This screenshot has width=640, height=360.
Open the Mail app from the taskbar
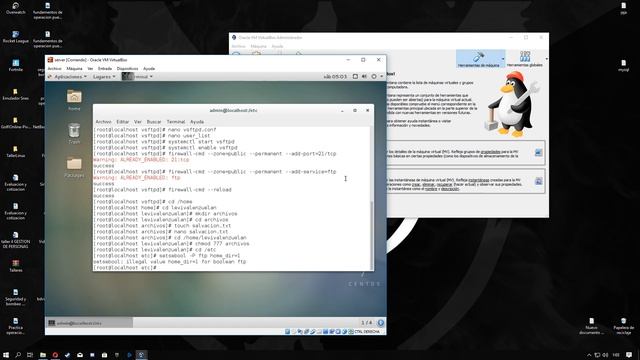click(x=80, y=355)
